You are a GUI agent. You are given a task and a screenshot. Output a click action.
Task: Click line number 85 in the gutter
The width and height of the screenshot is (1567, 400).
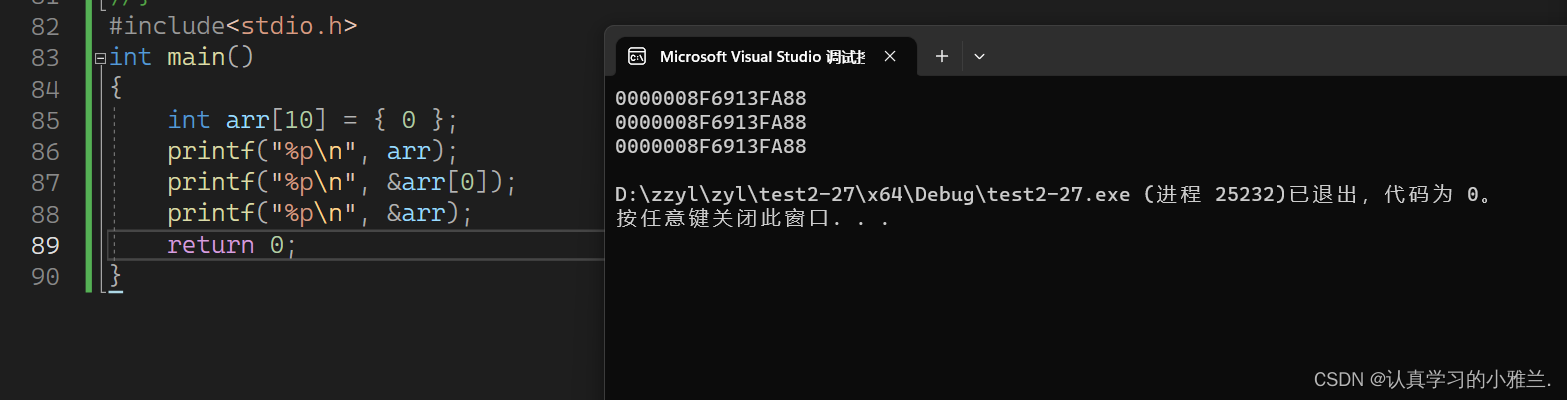[45, 121]
